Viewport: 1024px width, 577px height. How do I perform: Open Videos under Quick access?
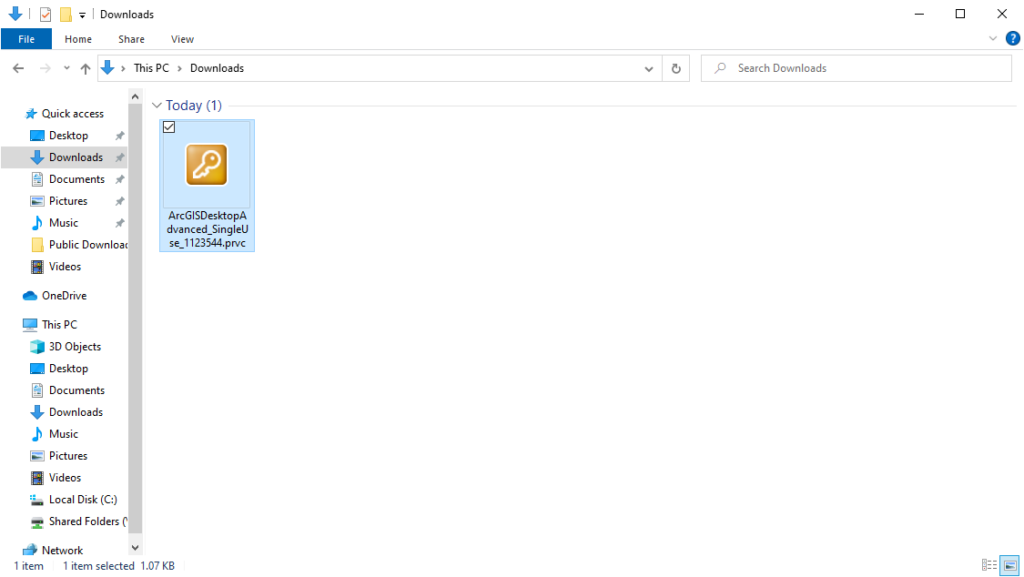(65, 267)
